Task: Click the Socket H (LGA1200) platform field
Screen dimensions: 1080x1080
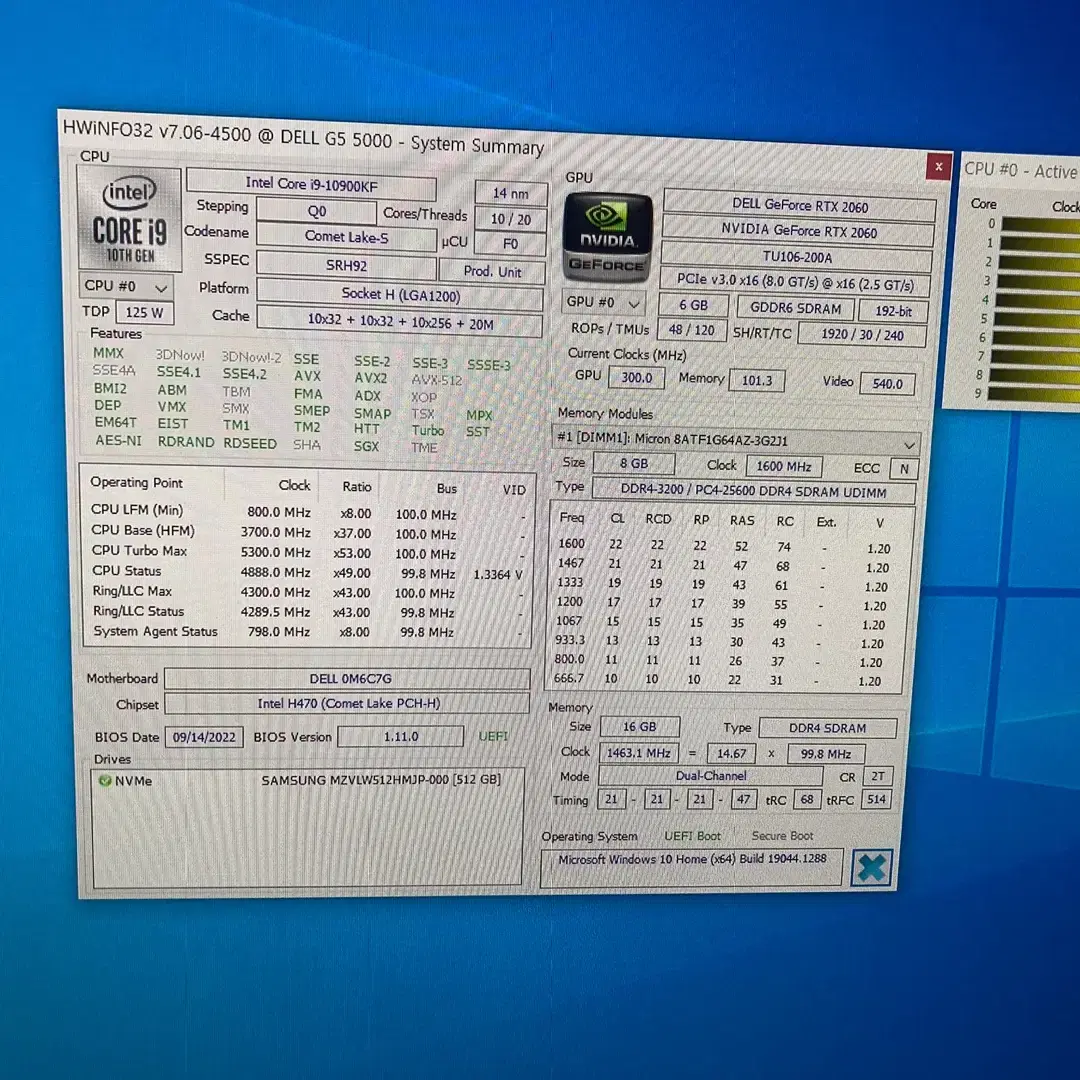Action: [400, 295]
